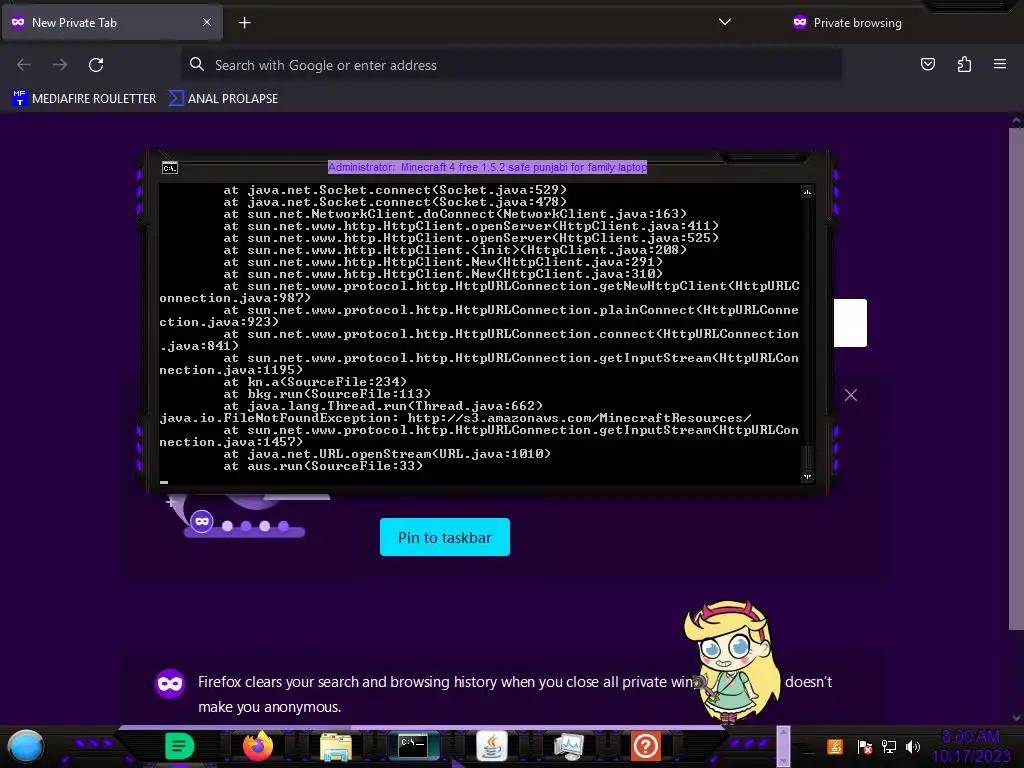Click 'NetworkClient.doConnect' stack trace line

[x=455, y=214]
